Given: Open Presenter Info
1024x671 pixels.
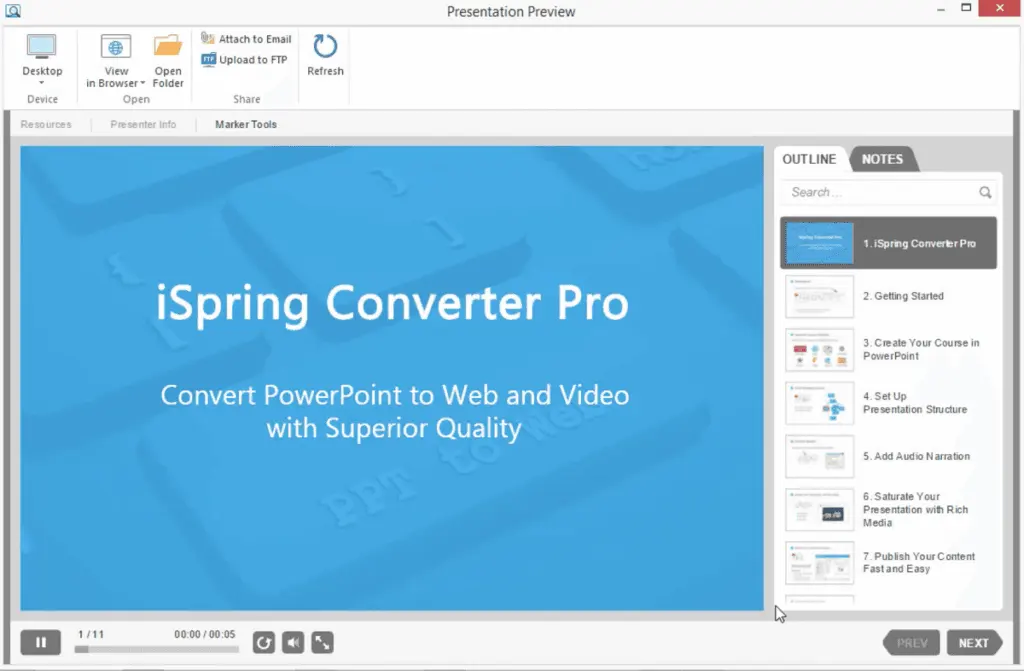Looking at the screenshot, I should coord(143,124).
